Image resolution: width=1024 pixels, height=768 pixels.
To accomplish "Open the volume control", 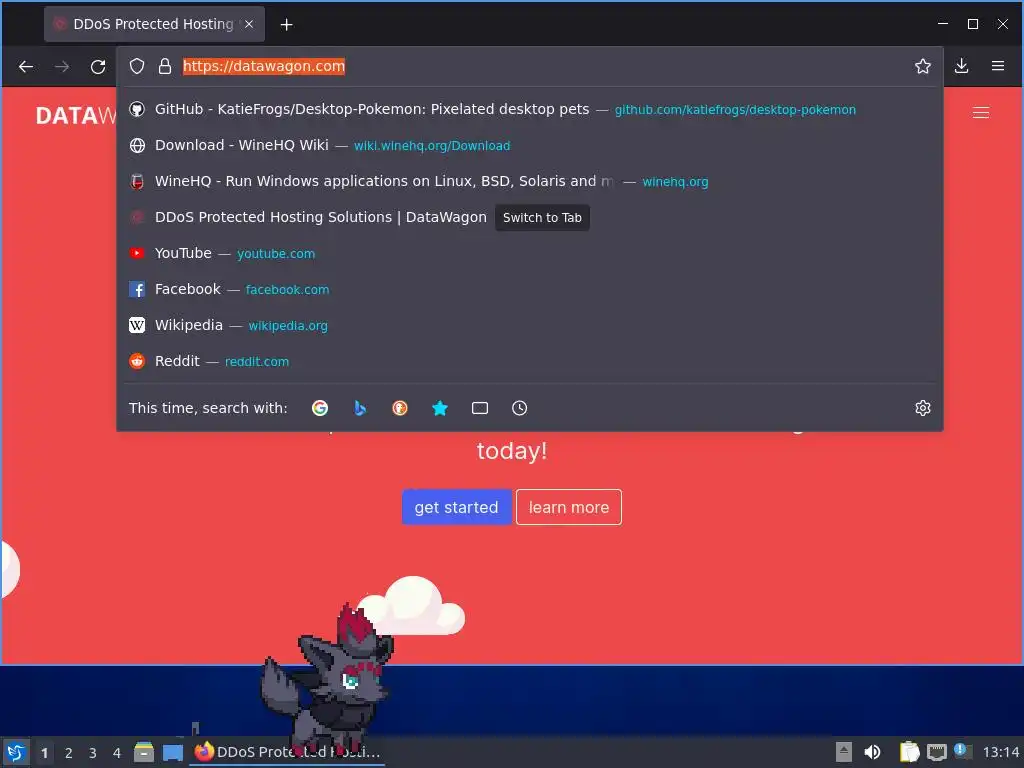I will pyautogui.click(x=872, y=752).
